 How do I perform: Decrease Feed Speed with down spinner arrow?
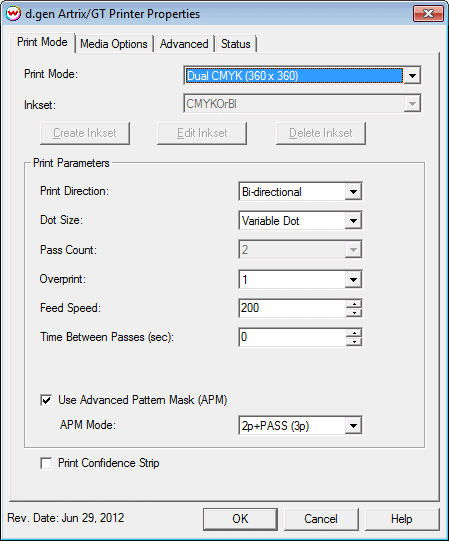(x=354, y=313)
